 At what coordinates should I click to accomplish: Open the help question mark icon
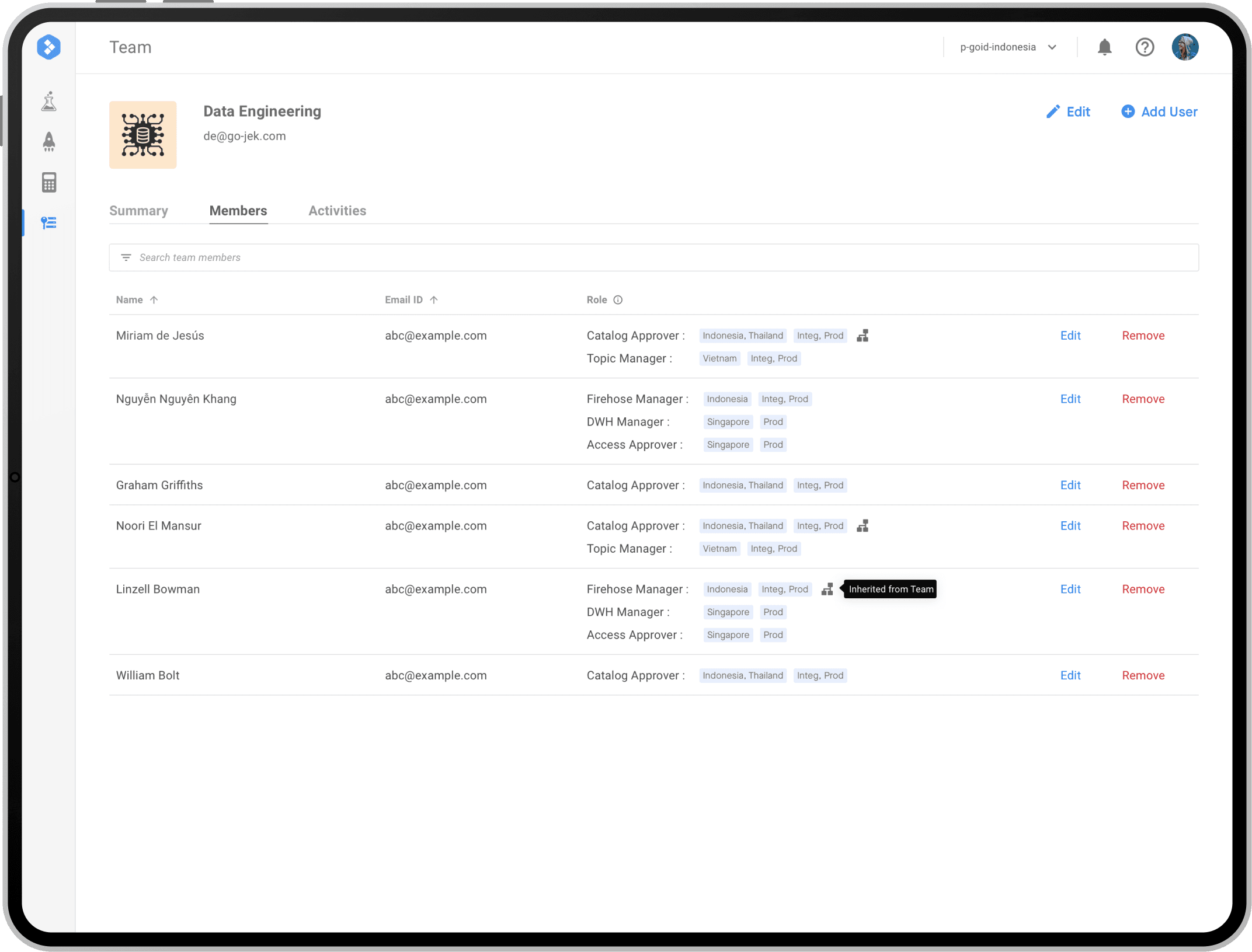(x=1145, y=47)
